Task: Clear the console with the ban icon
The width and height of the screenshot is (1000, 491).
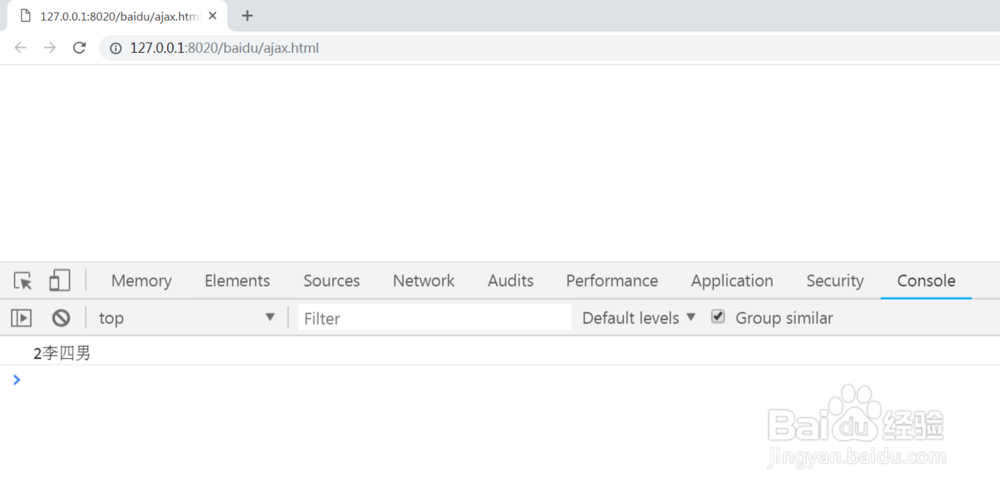Action: [61, 318]
